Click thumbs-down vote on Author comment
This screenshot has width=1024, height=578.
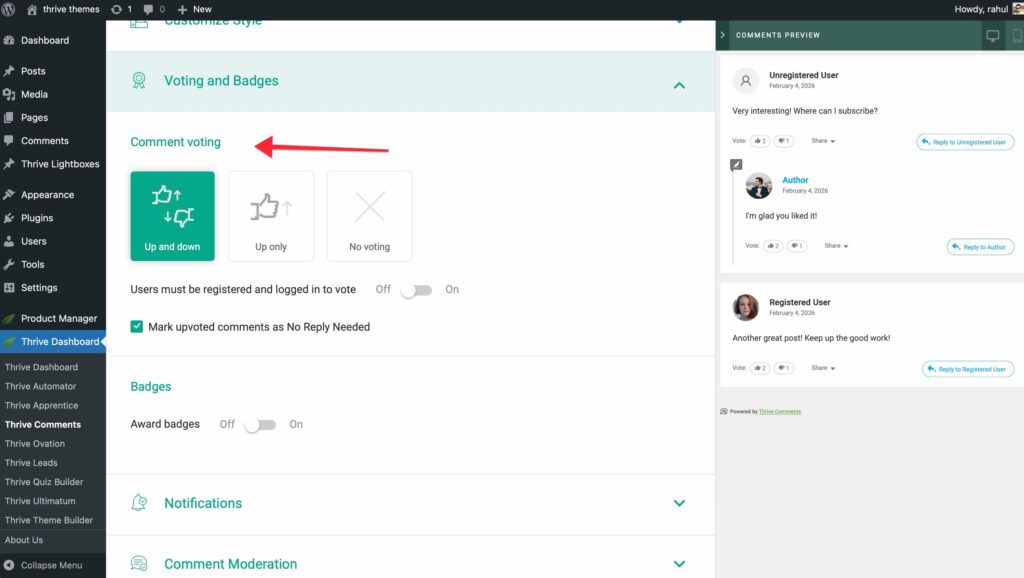pos(796,245)
